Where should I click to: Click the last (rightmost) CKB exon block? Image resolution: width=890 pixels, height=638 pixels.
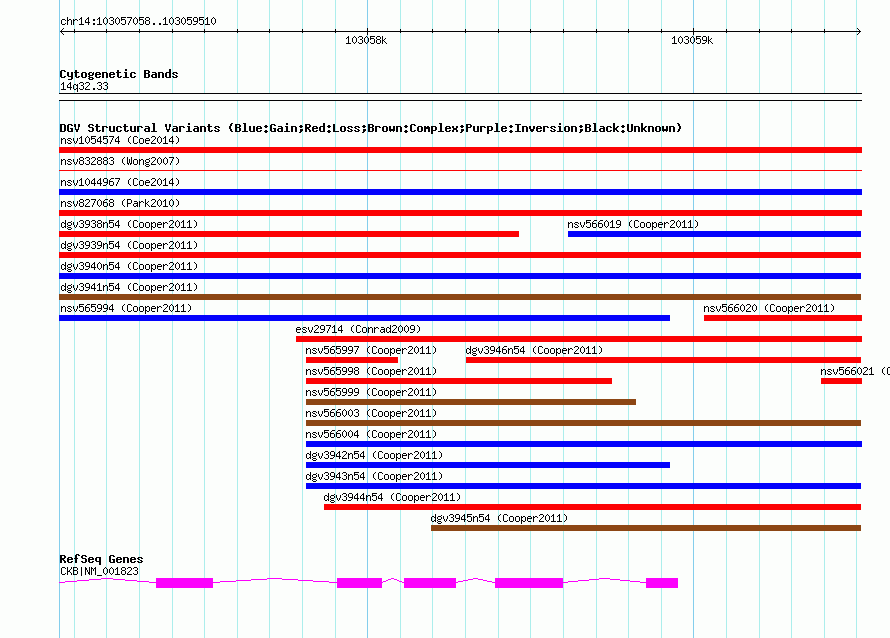point(662,583)
